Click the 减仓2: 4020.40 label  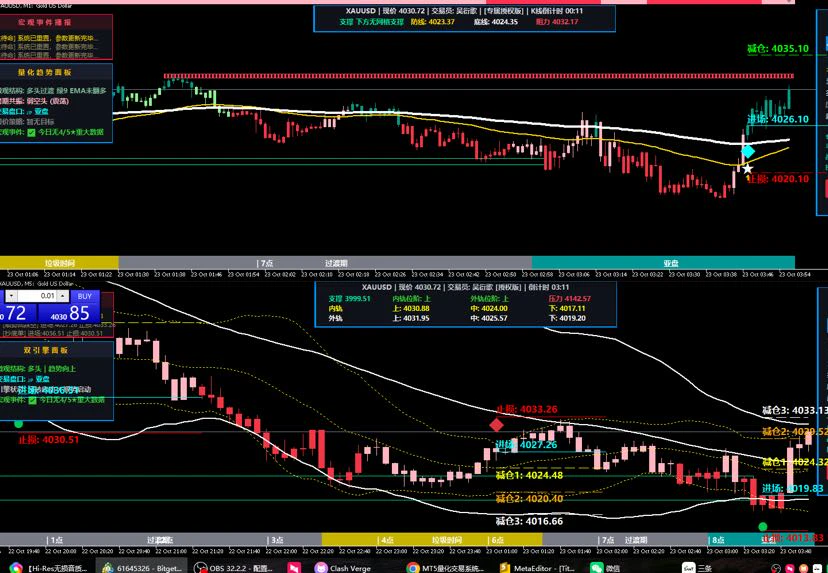coord(529,499)
